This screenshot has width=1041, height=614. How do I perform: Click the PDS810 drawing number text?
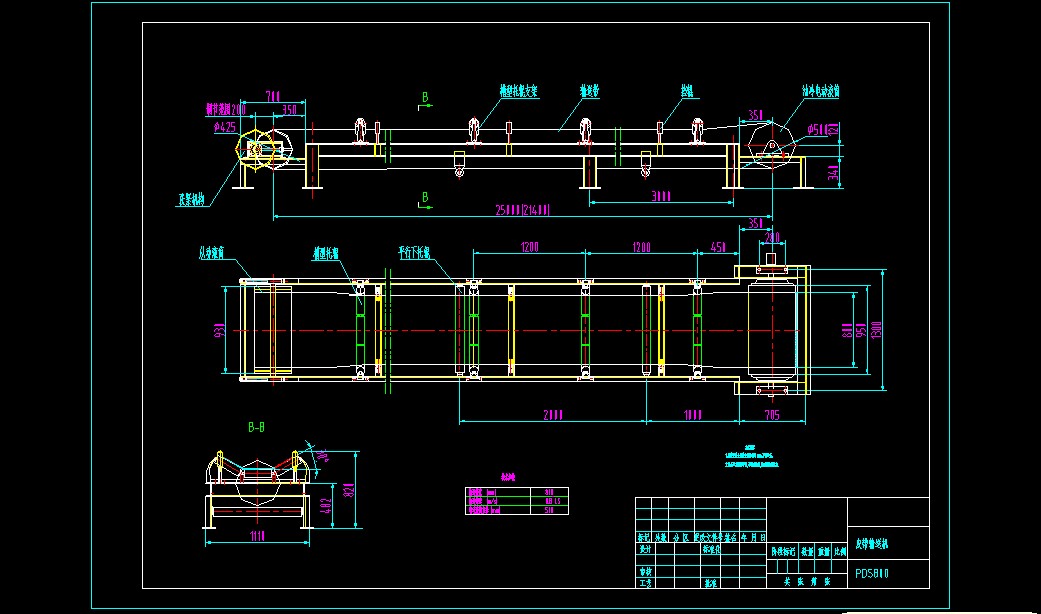click(x=872, y=574)
